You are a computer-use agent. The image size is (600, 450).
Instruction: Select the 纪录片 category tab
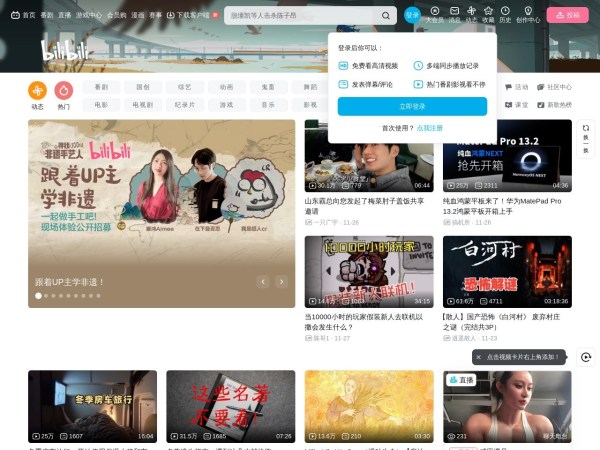pyautogui.click(x=185, y=104)
